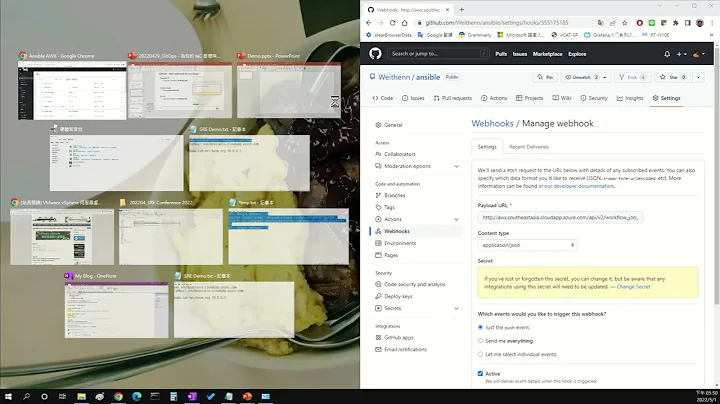The height and width of the screenshot is (404, 720).
Task: Open taskbar search magnifier
Action: click(x=27, y=396)
